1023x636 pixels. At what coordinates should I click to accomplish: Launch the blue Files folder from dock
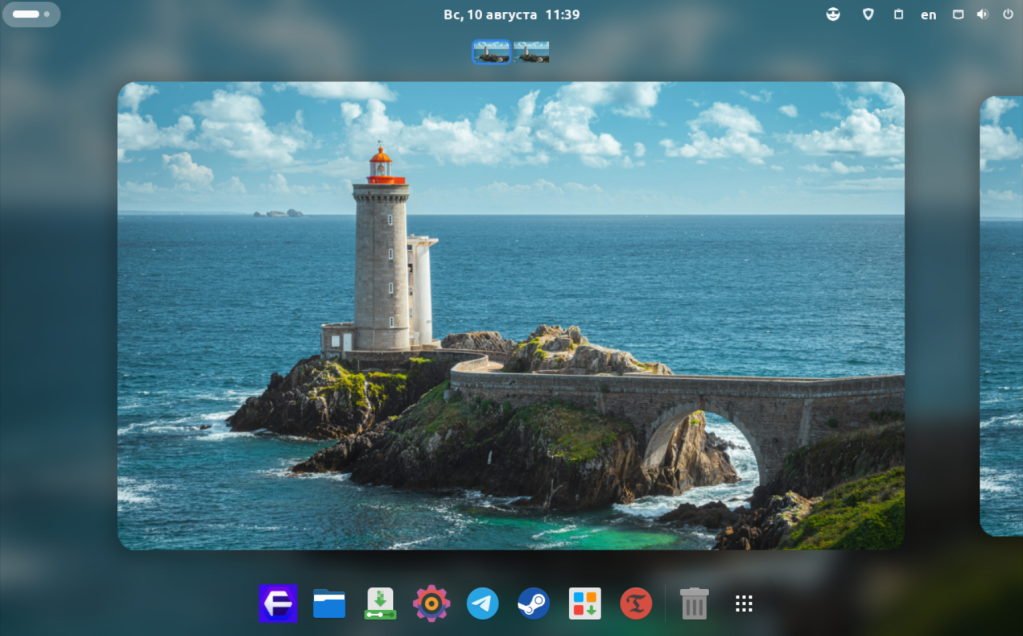click(x=329, y=603)
